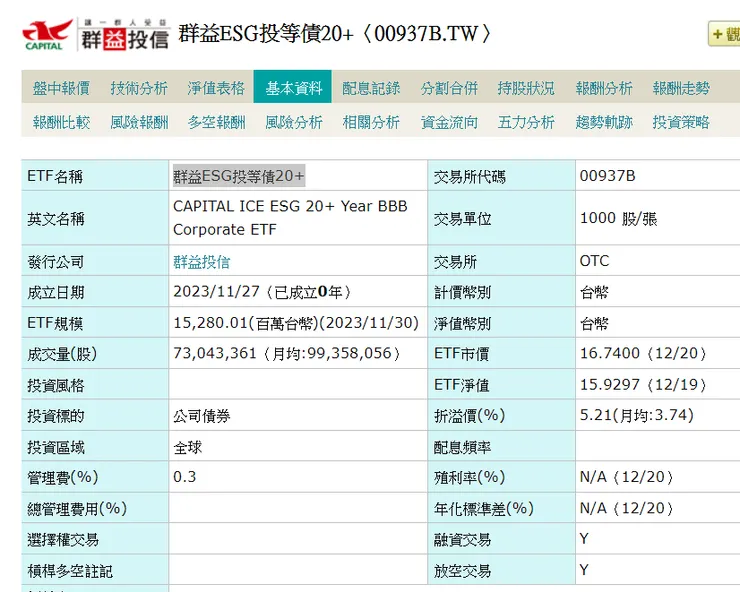Go to the 分割合併 tab
Viewport: 740px width, 592px height.
click(x=449, y=88)
